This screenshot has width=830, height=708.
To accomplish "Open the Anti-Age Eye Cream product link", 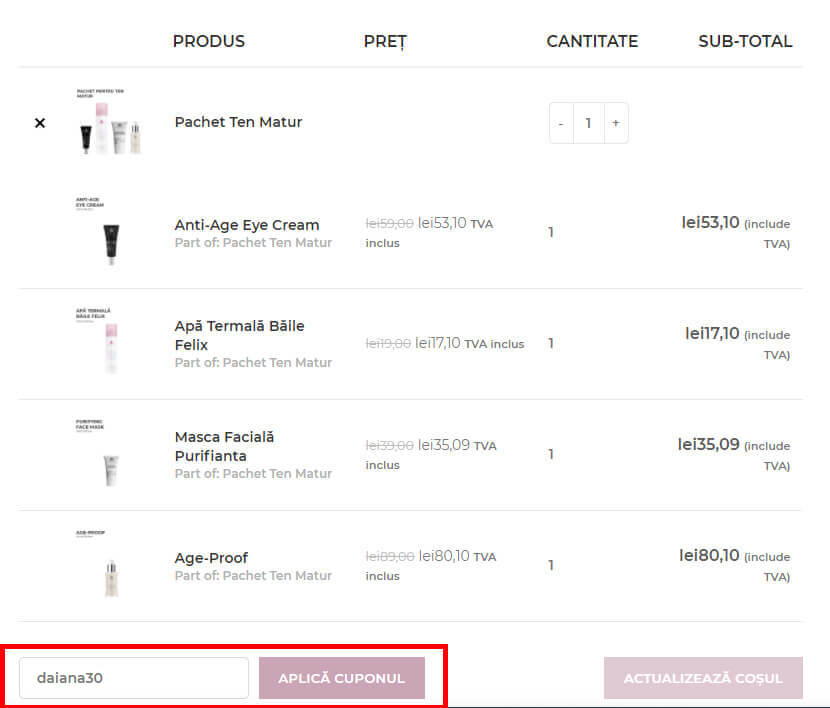I will pos(247,225).
